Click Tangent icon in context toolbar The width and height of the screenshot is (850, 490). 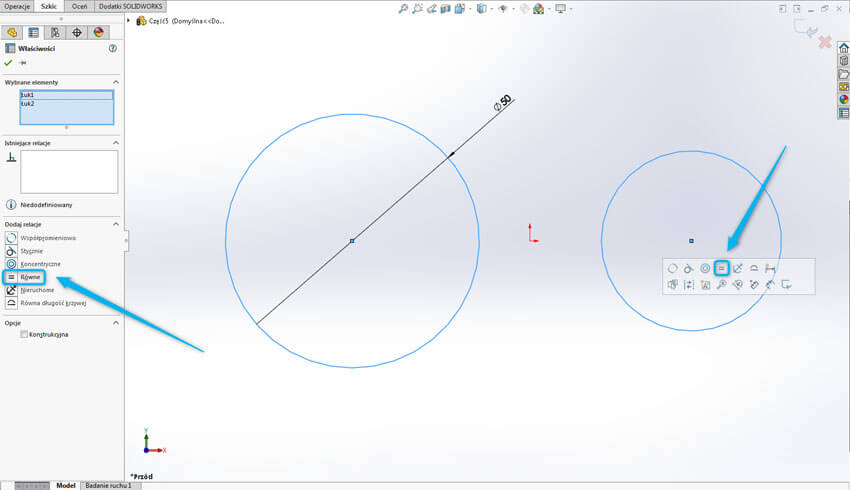[688, 268]
